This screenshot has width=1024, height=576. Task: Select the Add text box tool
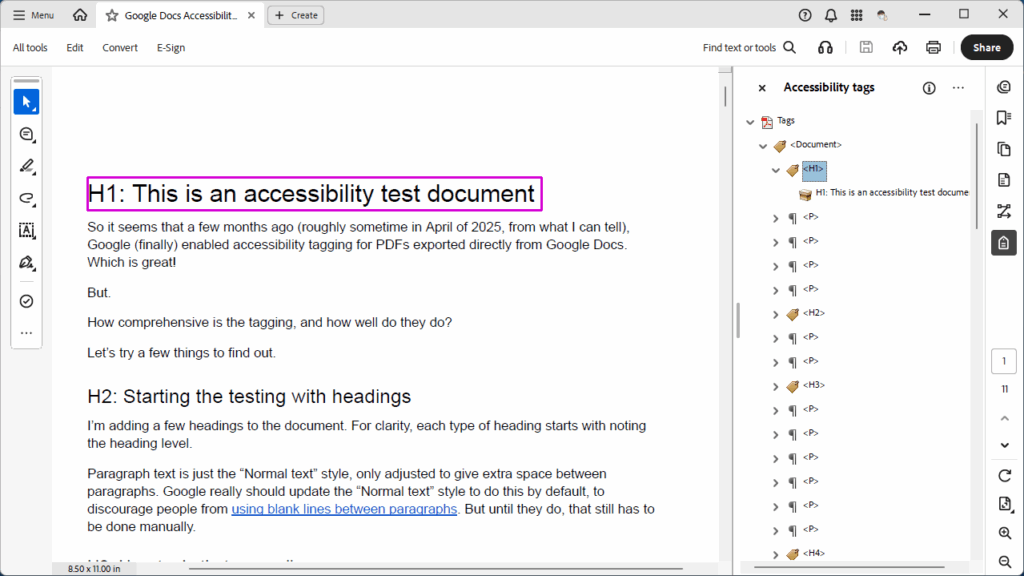coord(27,231)
